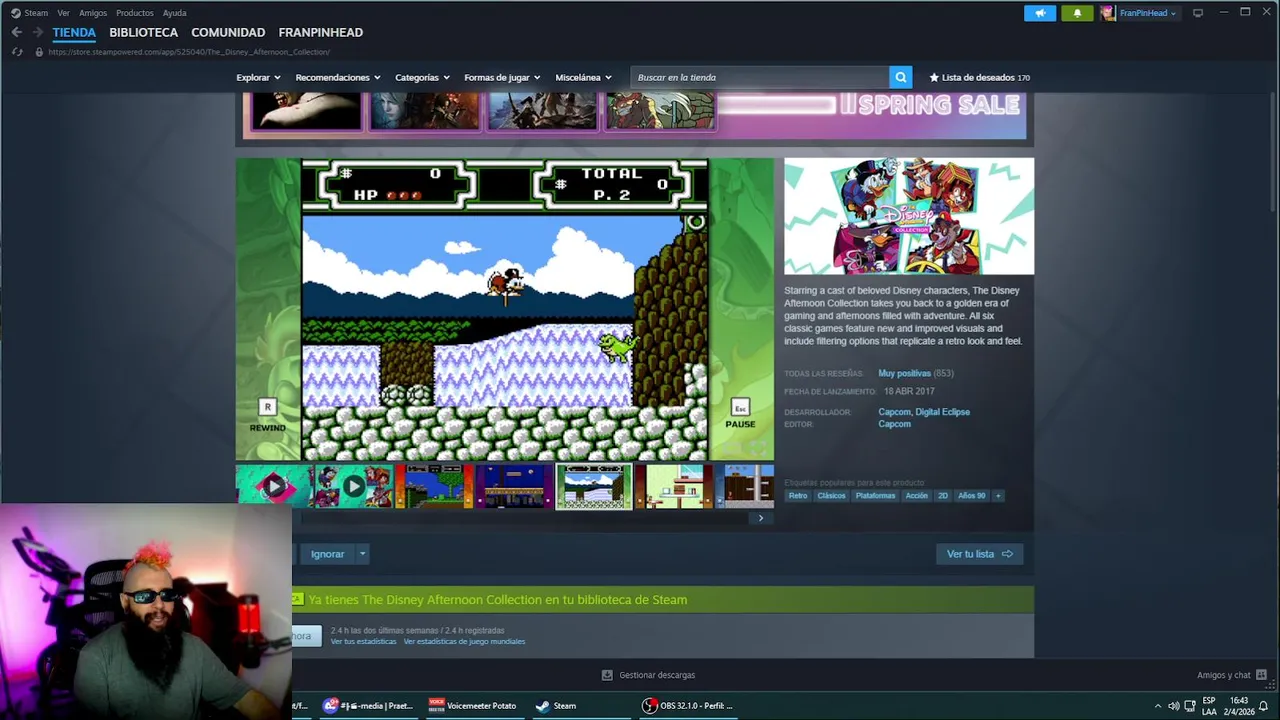Open the dropdown arrow beside Ignorar
The height and width of the screenshot is (720, 1280).
[363, 554]
